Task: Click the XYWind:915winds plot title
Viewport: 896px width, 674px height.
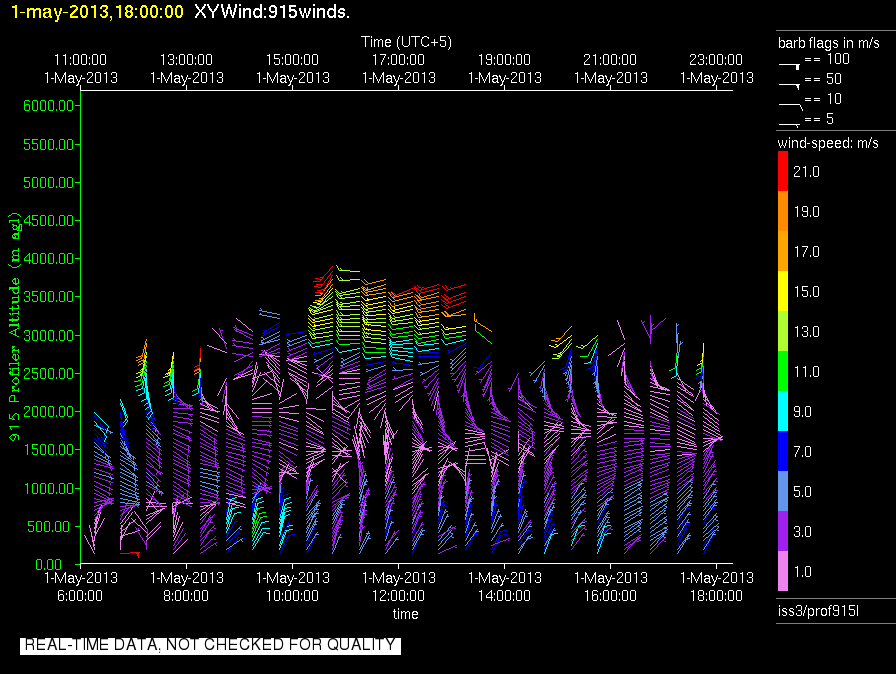Action: pyautogui.click(x=271, y=13)
